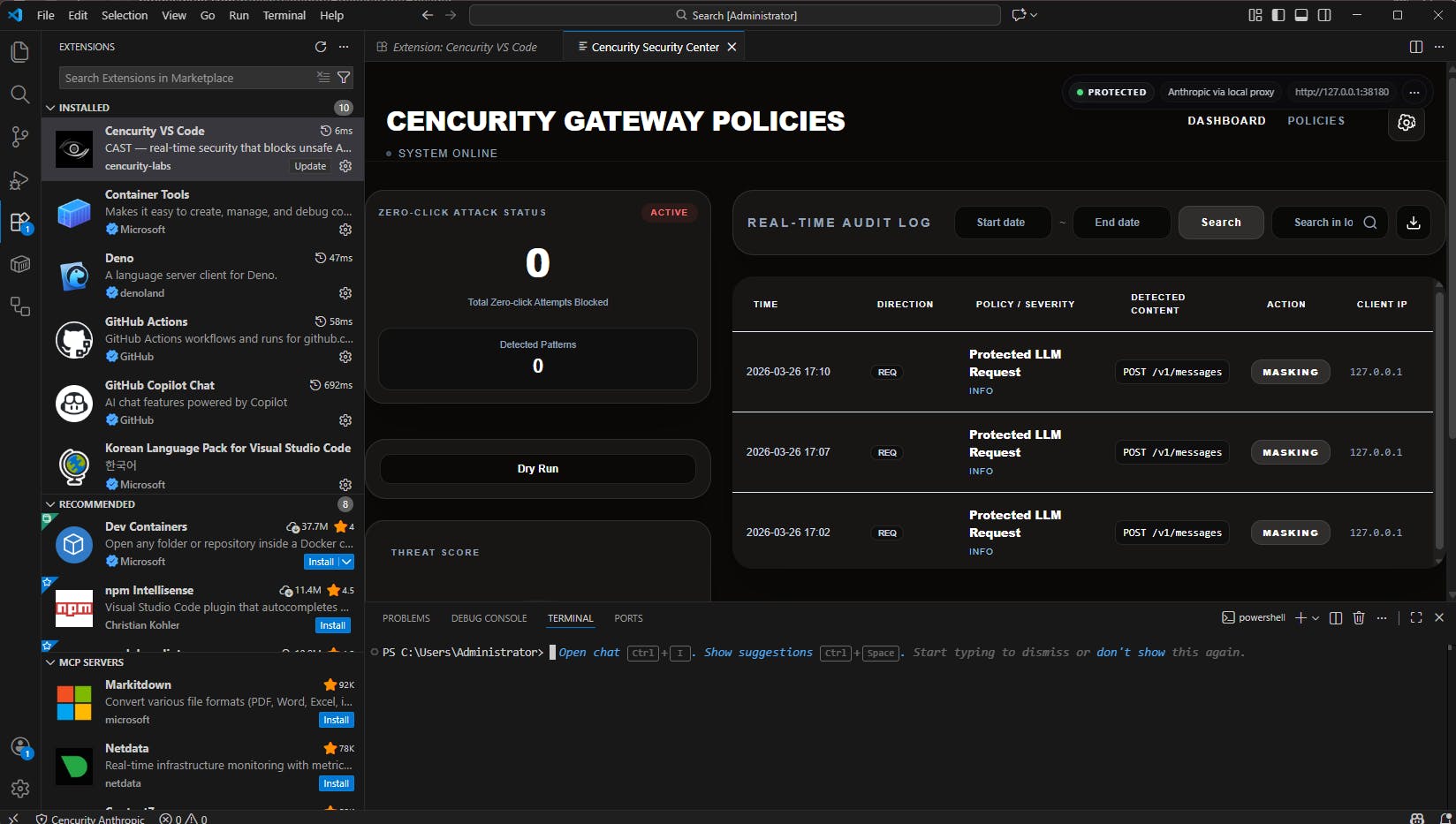The height and width of the screenshot is (824, 1456).
Task: Update the Cencurity VS Code extension
Action: (x=310, y=166)
